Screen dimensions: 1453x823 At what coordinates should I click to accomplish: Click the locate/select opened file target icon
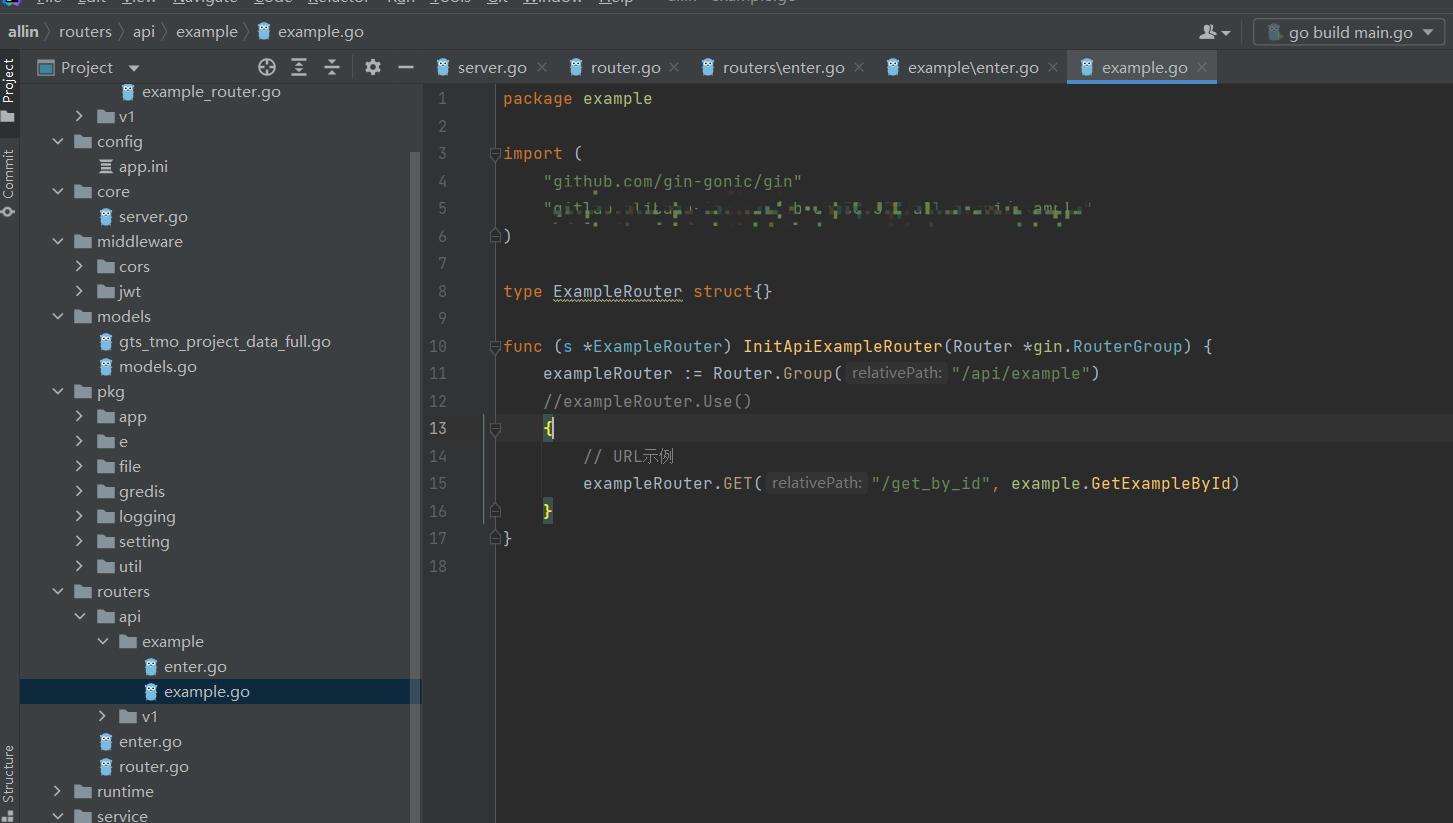point(267,67)
